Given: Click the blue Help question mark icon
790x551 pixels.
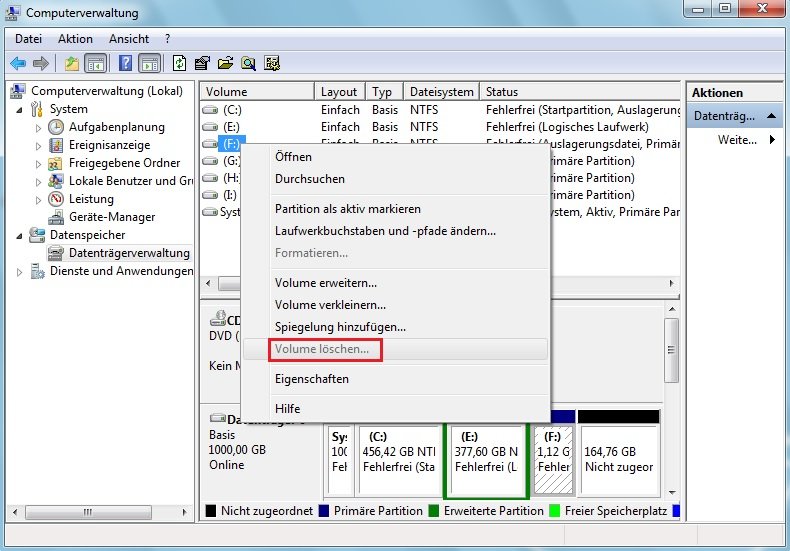Looking at the screenshot, I should pyautogui.click(x=125, y=63).
